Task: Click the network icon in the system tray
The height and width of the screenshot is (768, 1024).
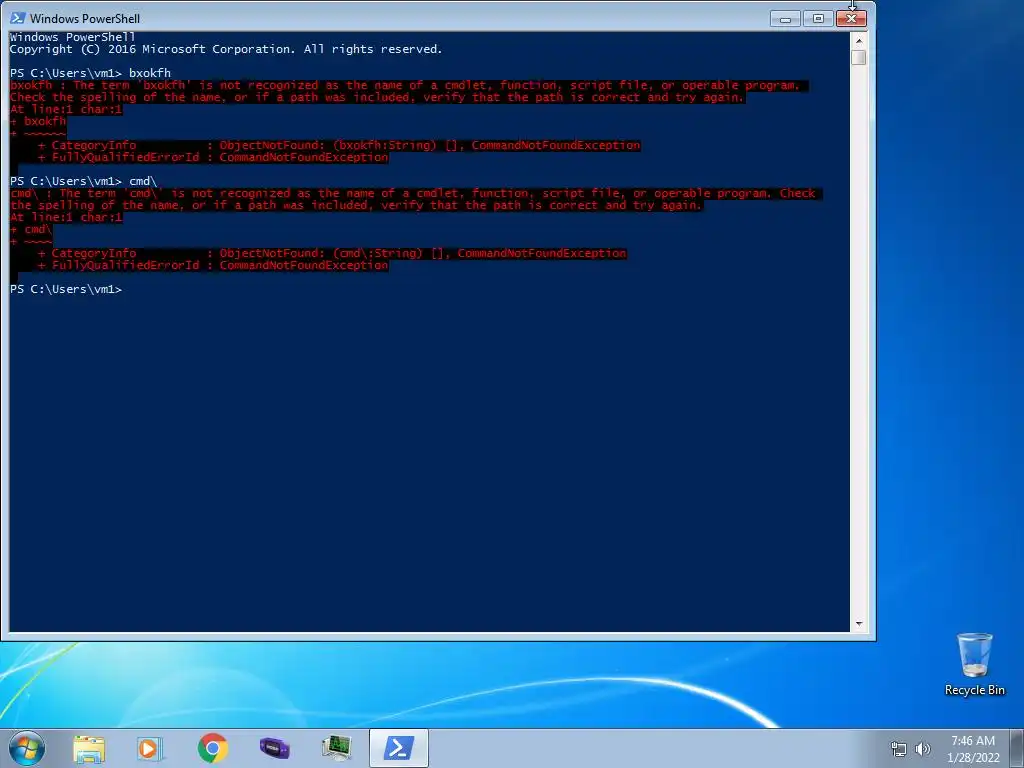Action: [x=899, y=749]
